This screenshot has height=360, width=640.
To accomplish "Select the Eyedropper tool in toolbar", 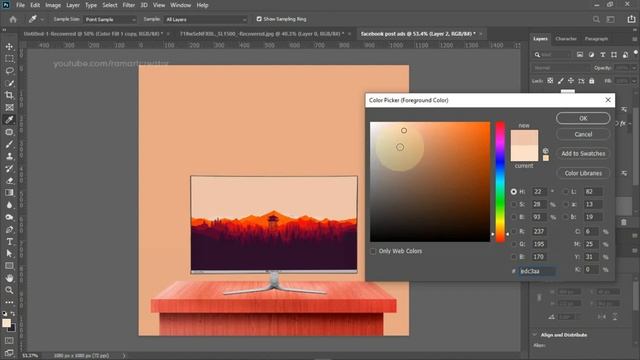I will (9, 120).
